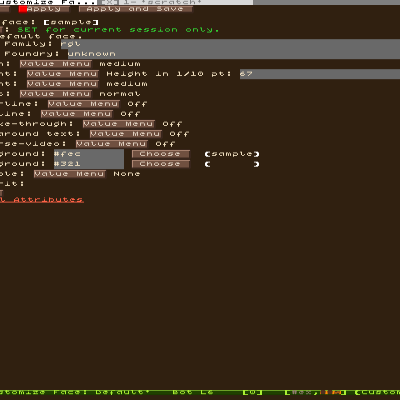Image resolution: width=400 pixels, height=400 pixels.
Task: Switch to the Customize Face tab
Action: (x=48, y=2)
